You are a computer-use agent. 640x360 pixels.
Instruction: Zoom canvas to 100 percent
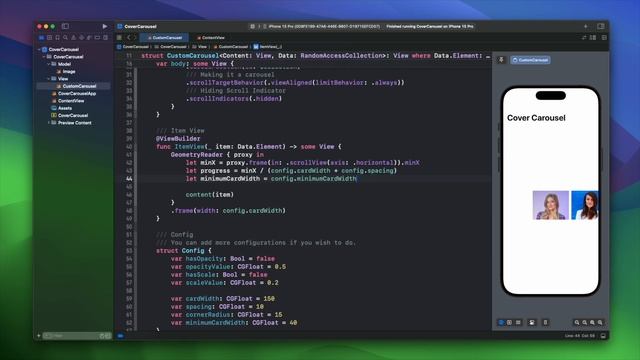point(584,322)
